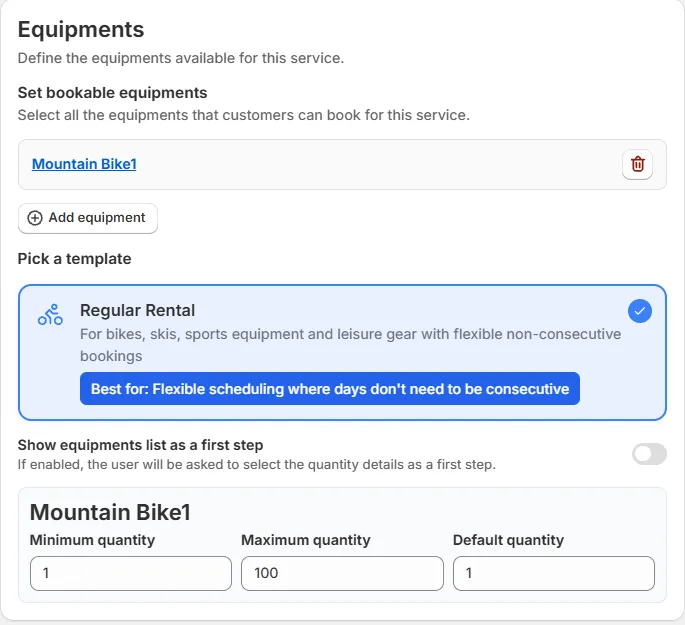Click the 'Best for: Flexible scheduling' badge
This screenshot has width=685, height=625.
(330, 389)
